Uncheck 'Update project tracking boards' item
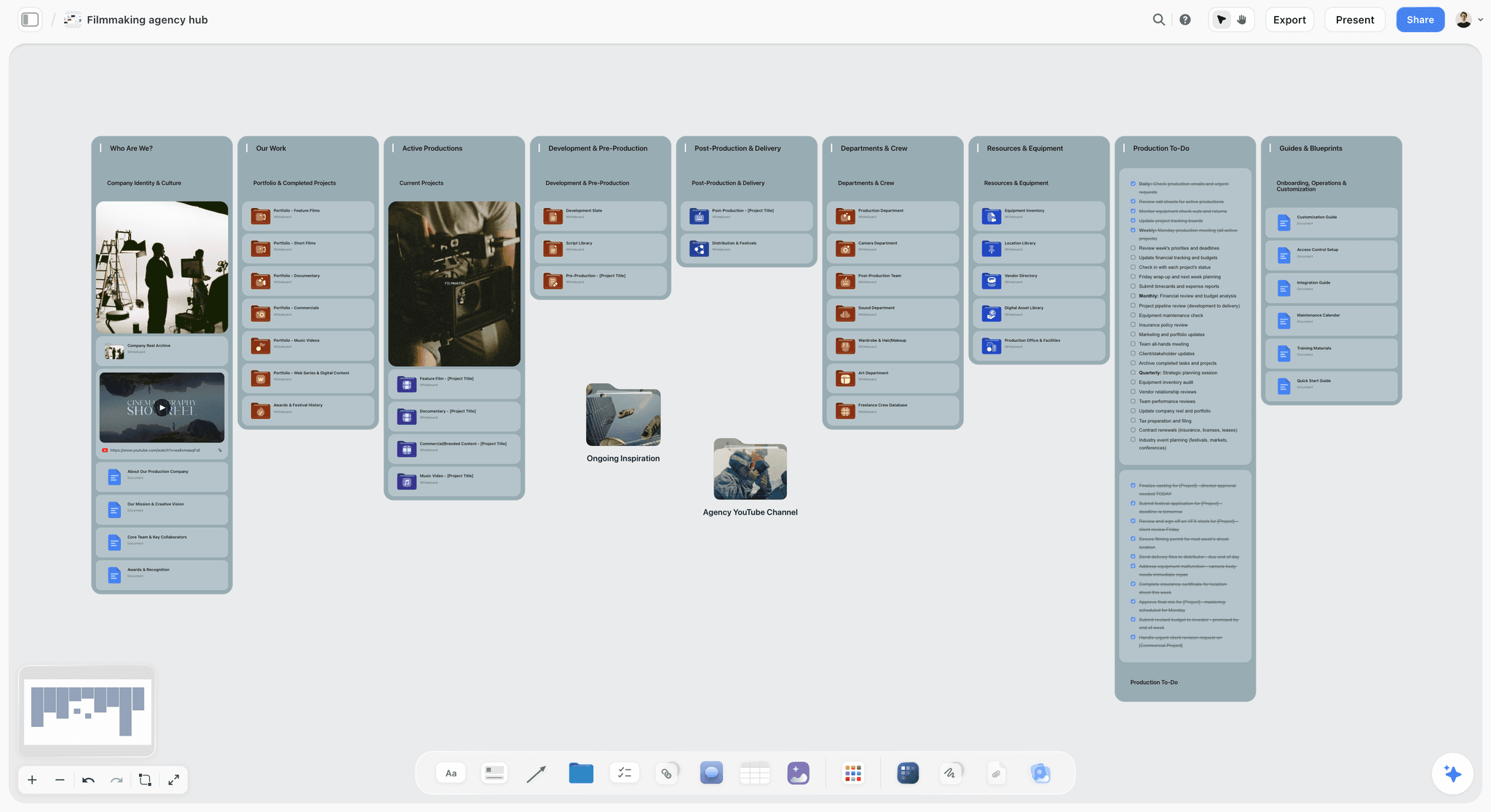 (1133, 220)
